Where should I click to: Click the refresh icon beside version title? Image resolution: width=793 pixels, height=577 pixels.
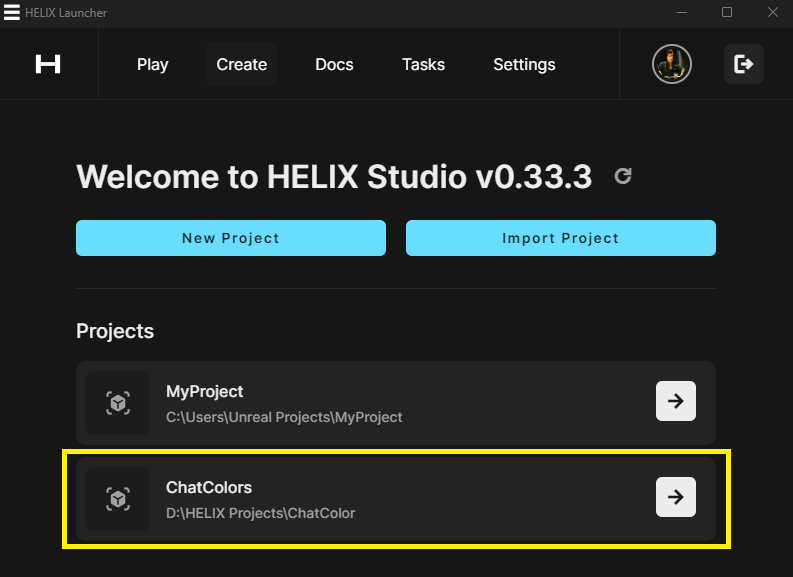pyautogui.click(x=623, y=177)
